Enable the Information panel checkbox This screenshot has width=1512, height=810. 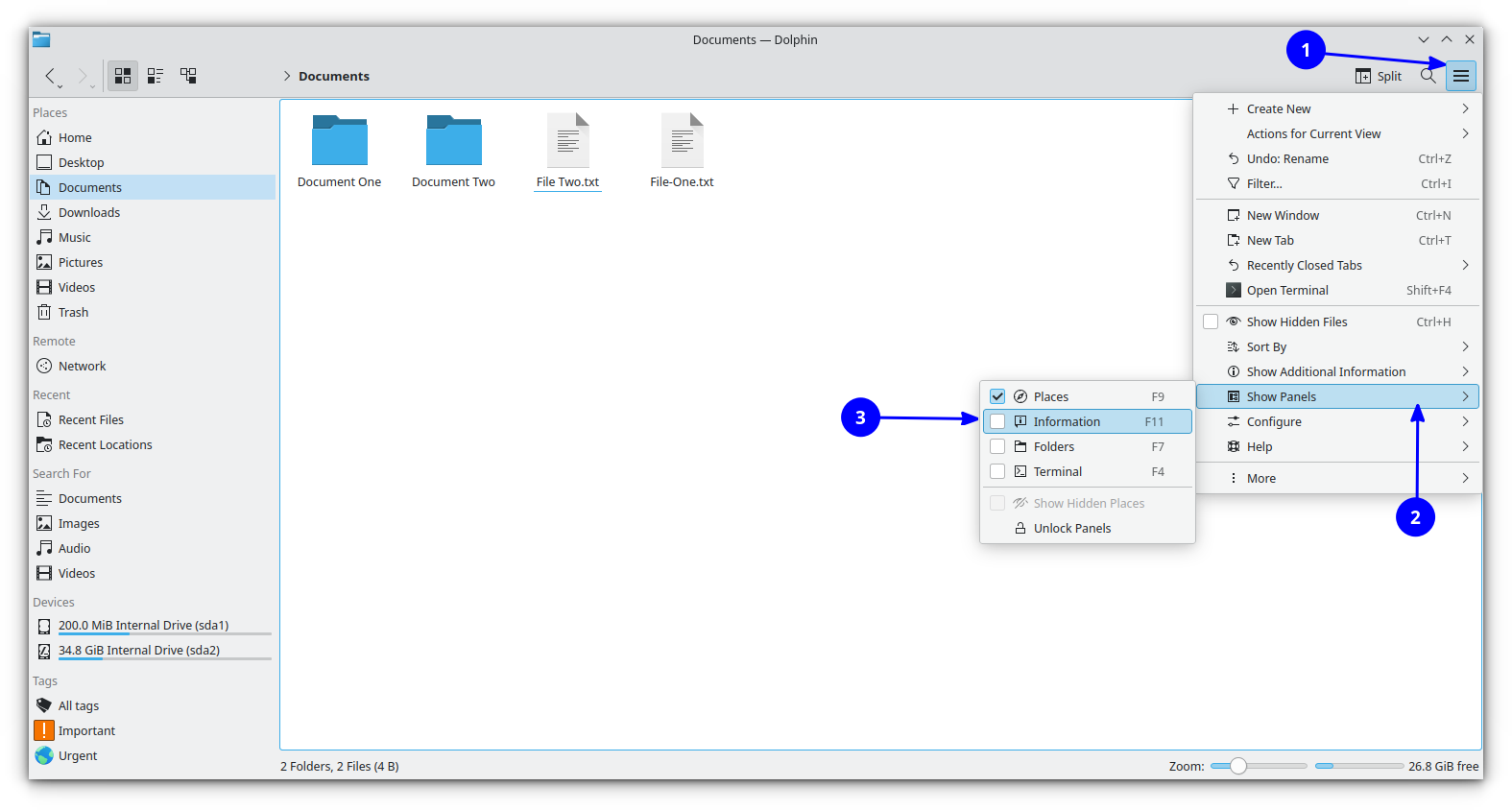click(997, 421)
